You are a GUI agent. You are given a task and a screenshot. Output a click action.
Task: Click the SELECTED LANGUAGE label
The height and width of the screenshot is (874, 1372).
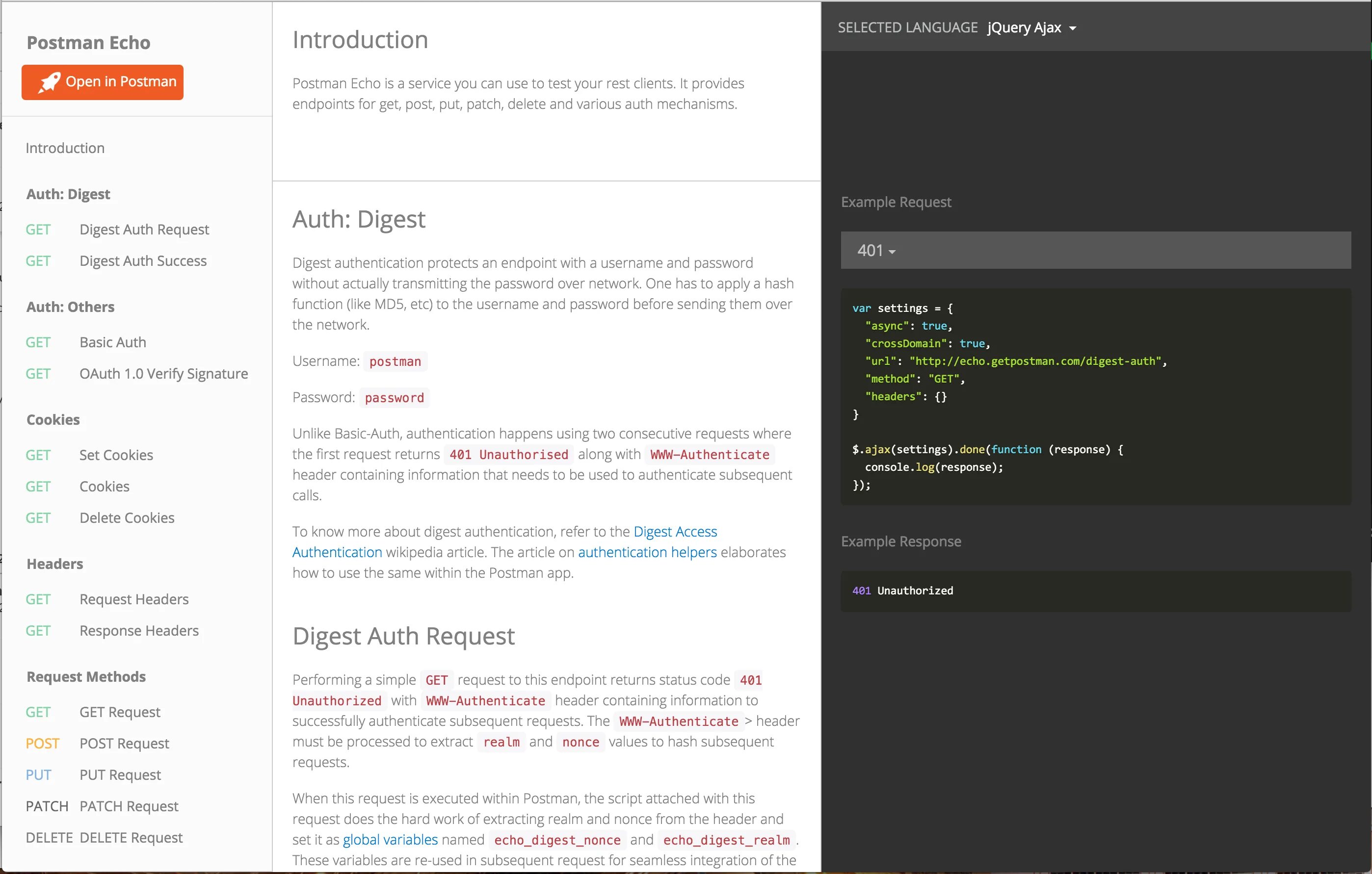pyautogui.click(x=907, y=27)
